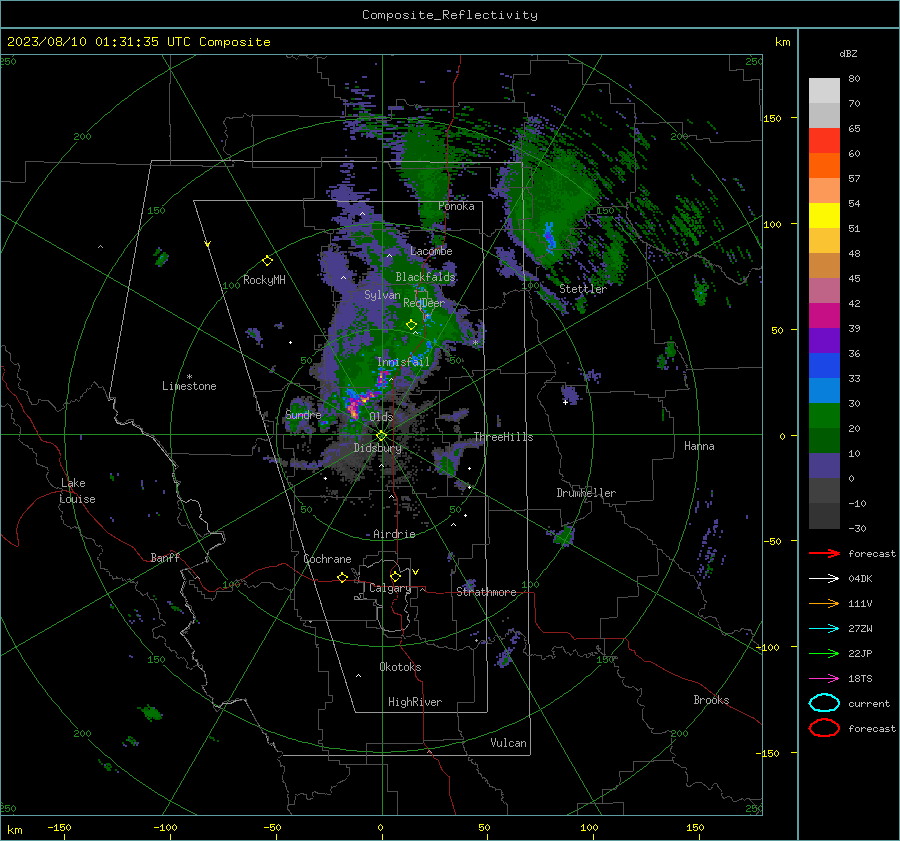Click the Airdrie label
The height and width of the screenshot is (841, 900).
(394, 534)
